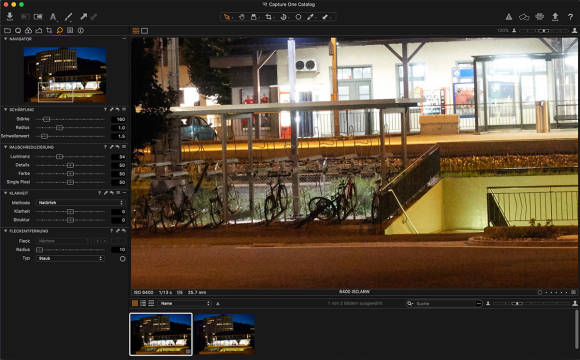Open the help question mark icon
The image size is (580, 360).
click(570, 17)
